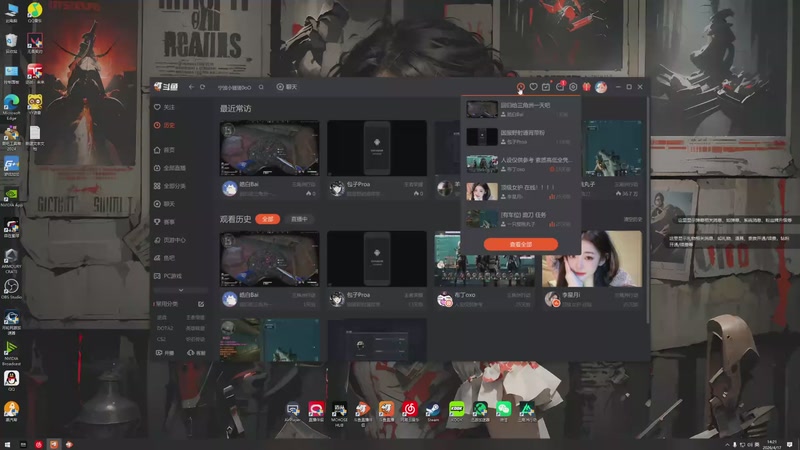Open ARMOURY CRATE desktop shortcut
This screenshot has height=450, width=800.
pyautogui.click(x=11, y=261)
